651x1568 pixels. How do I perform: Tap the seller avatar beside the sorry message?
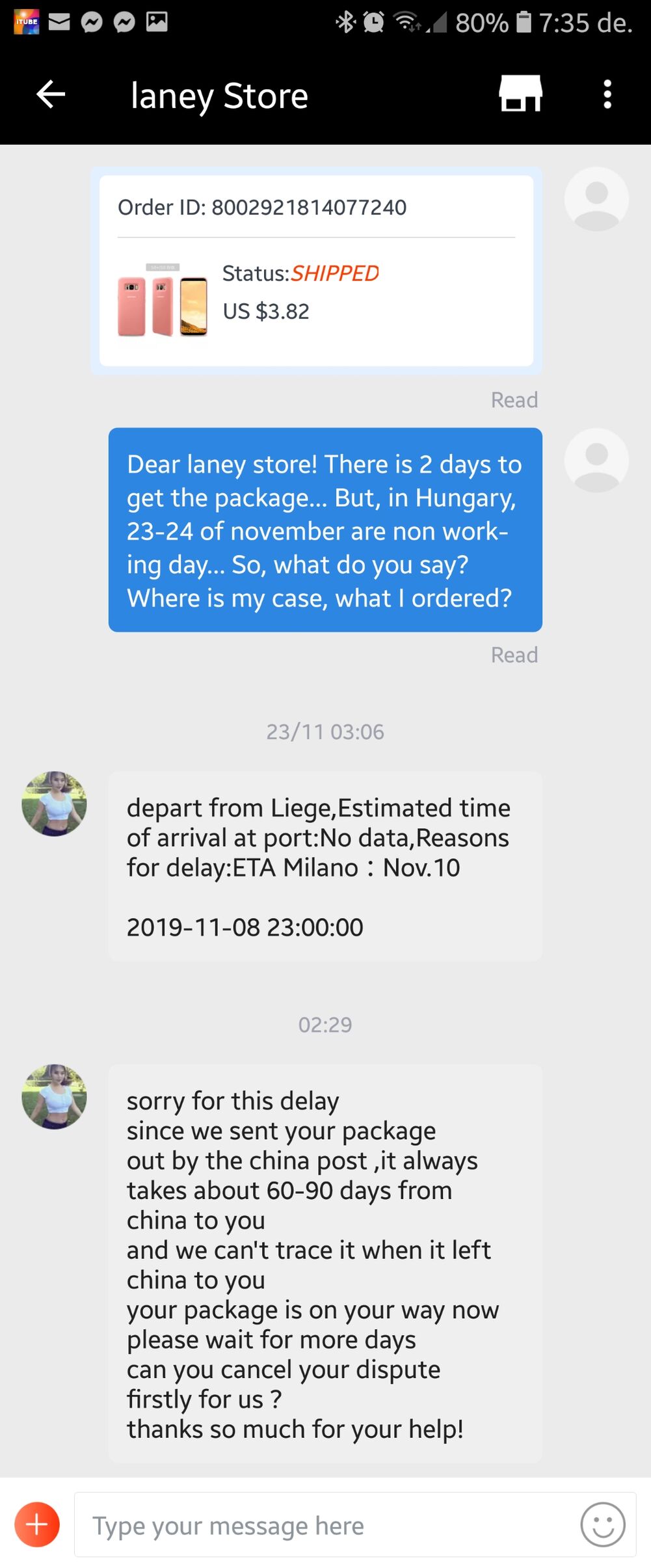pos(54,1096)
